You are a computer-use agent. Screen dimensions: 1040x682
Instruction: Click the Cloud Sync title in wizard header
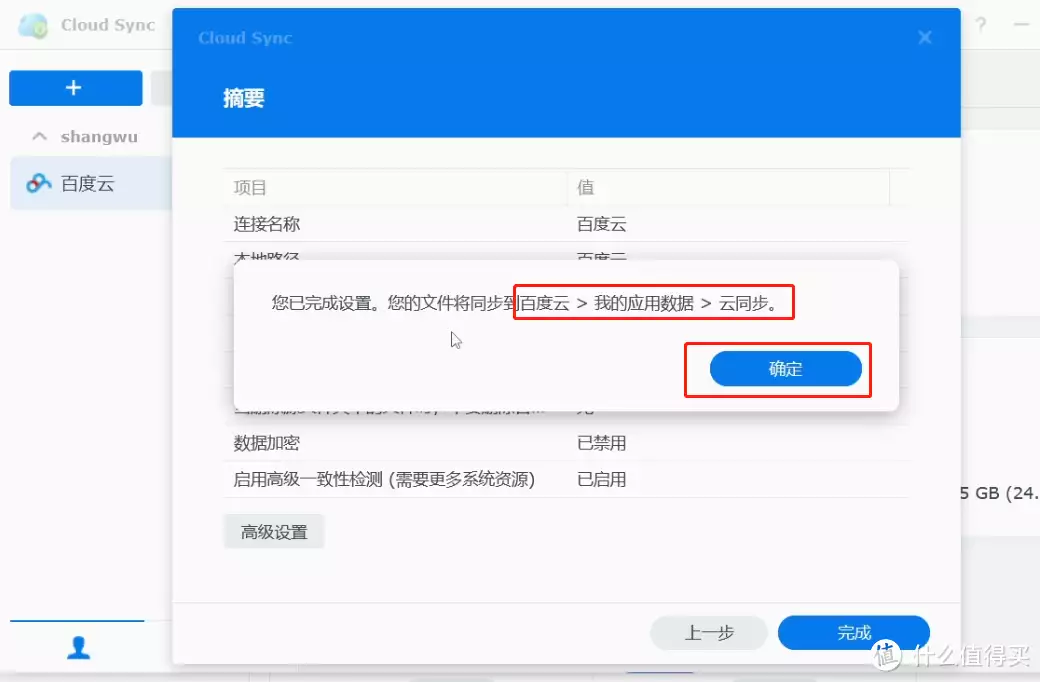coord(245,38)
